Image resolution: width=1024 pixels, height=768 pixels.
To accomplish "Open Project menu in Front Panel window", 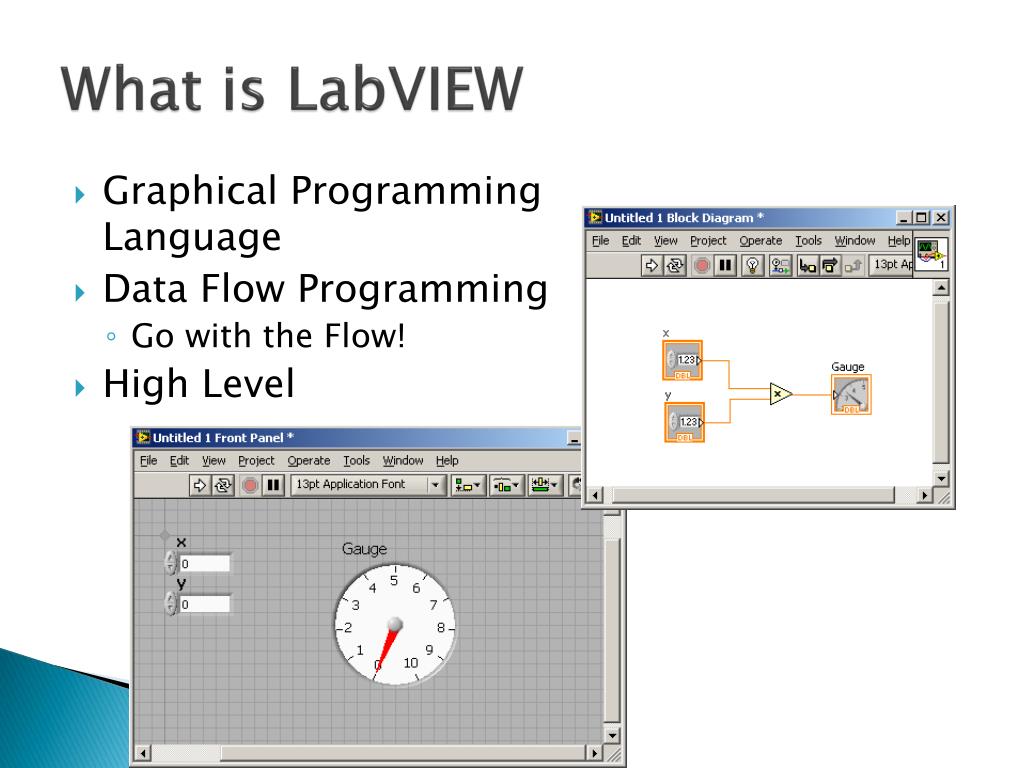I will click(256, 460).
